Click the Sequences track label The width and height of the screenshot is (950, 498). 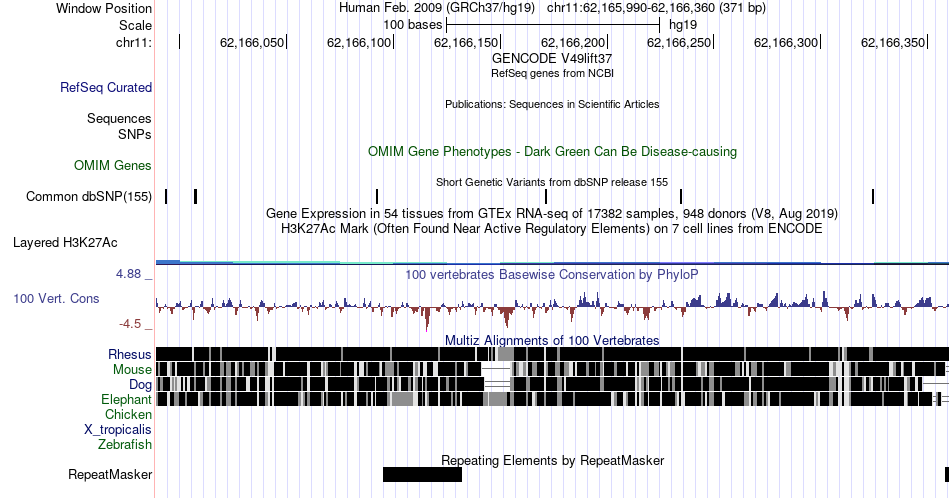[119, 118]
